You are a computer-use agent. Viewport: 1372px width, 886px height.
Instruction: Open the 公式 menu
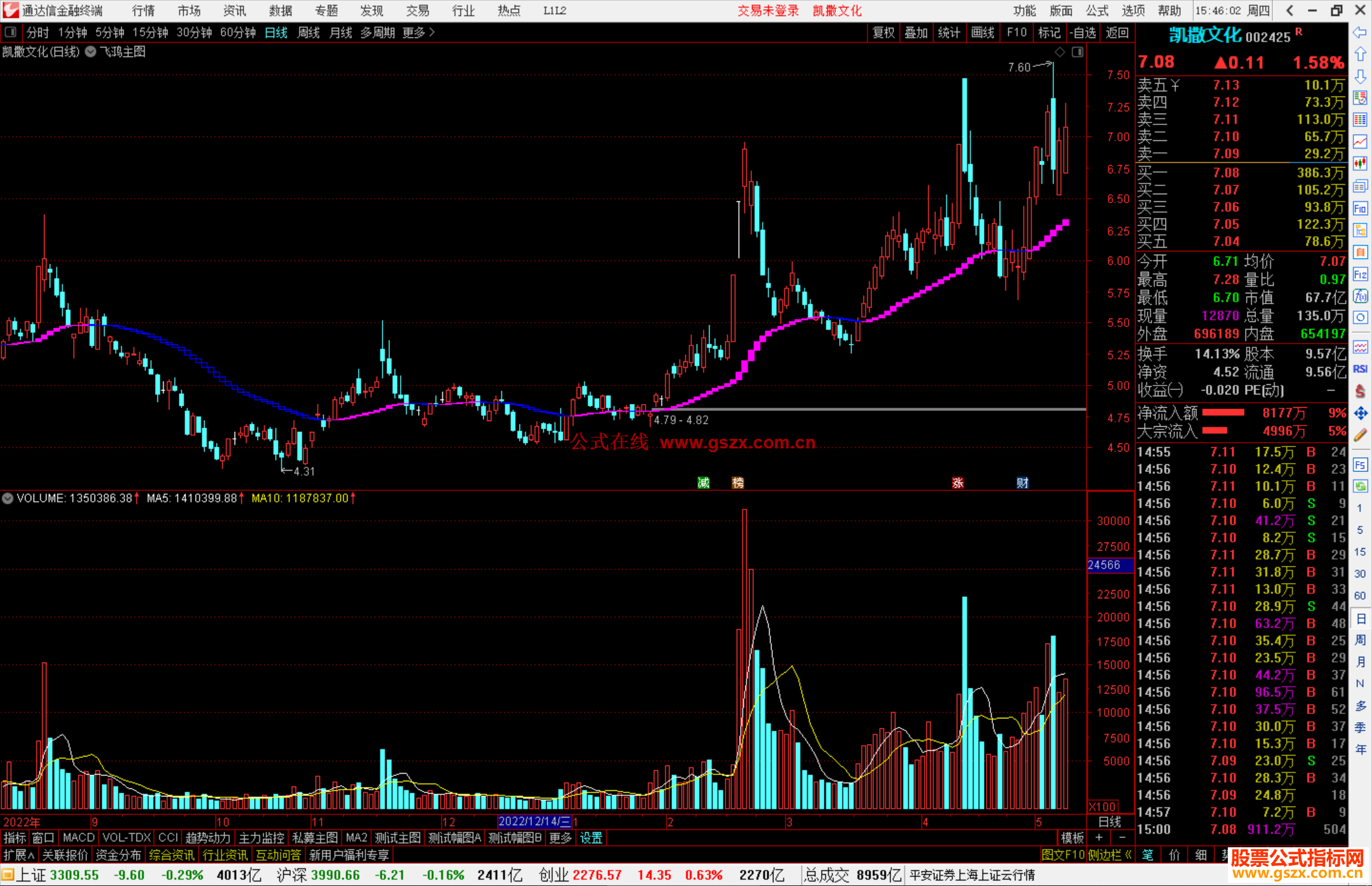1097,11
